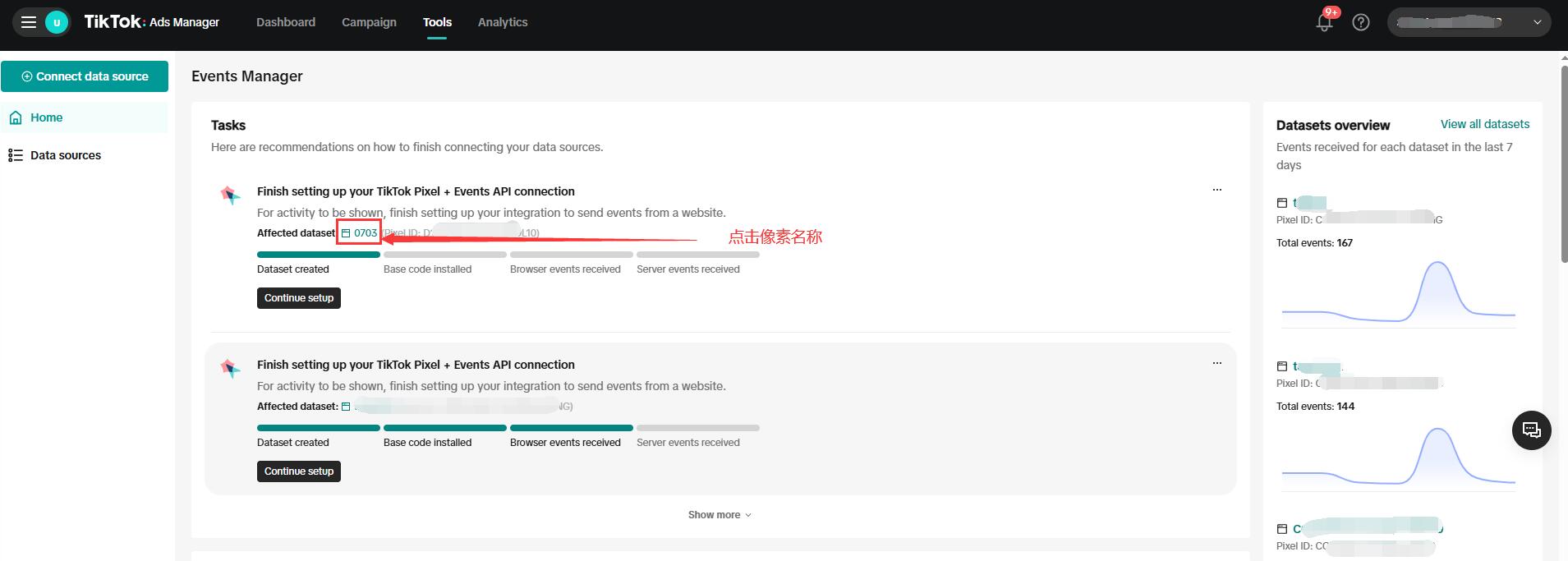1568x561 pixels.
Task: Open the hamburger navigation menu
Action: 29,22
